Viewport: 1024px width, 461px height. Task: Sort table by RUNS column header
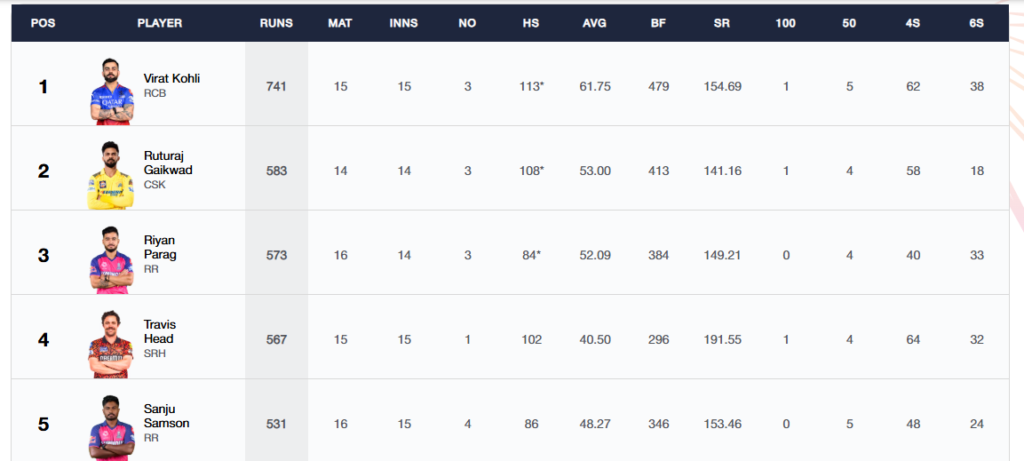(x=276, y=24)
